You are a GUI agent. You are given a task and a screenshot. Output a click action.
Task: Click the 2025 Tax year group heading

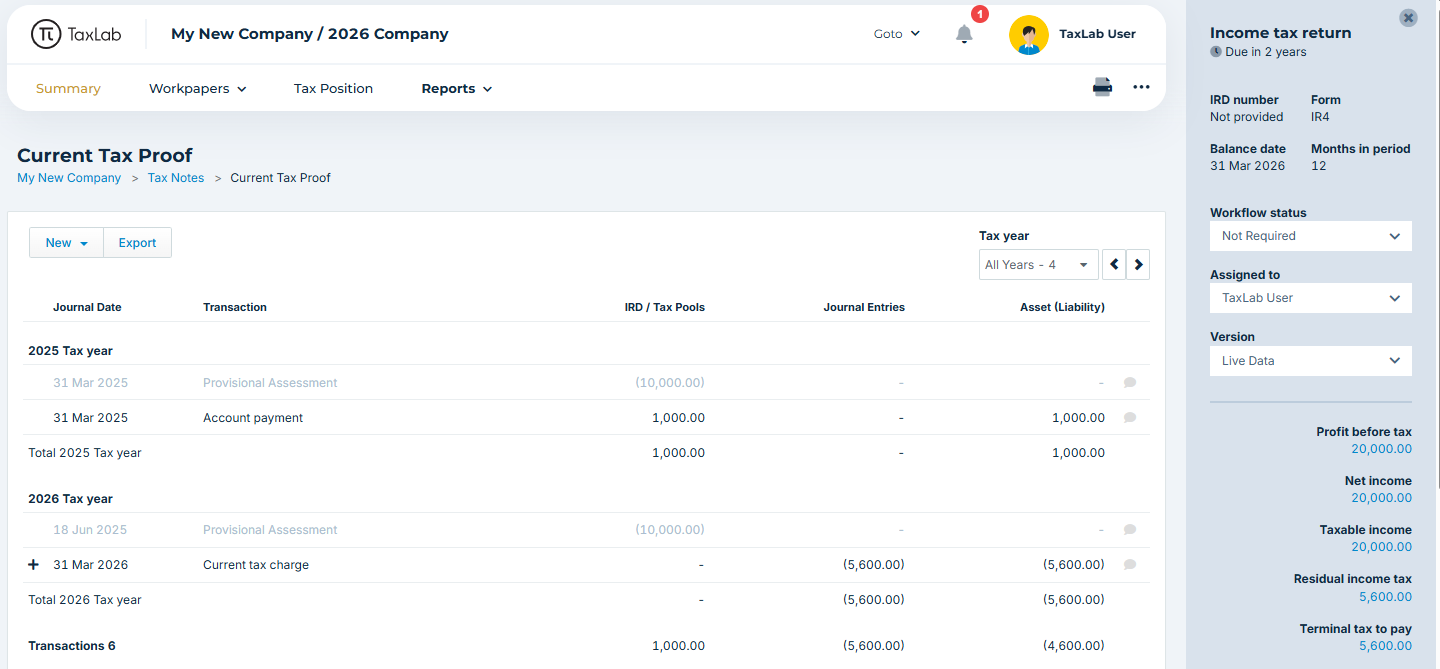[x=70, y=351]
